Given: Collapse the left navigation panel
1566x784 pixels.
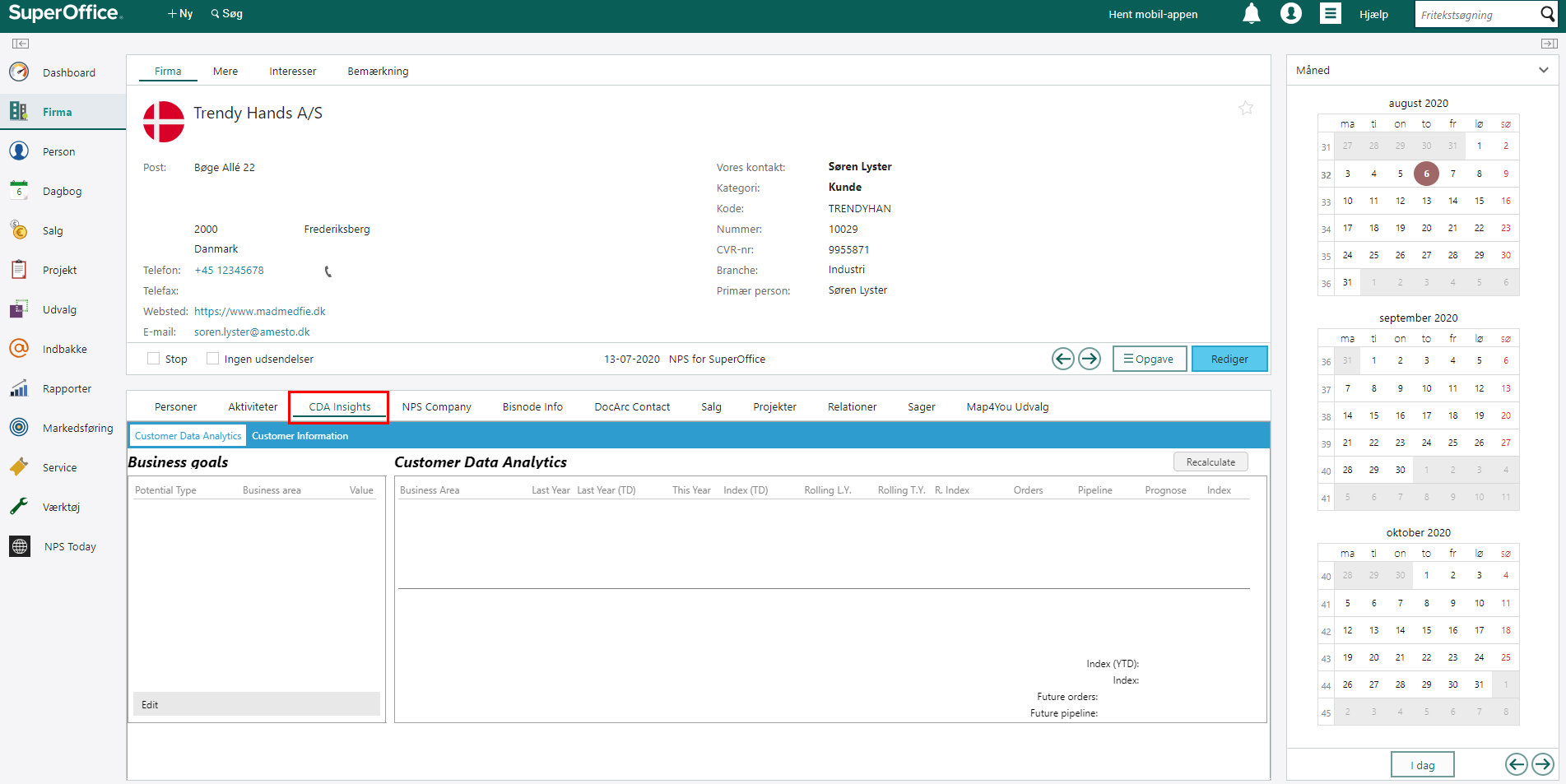Looking at the screenshot, I should point(21,44).
